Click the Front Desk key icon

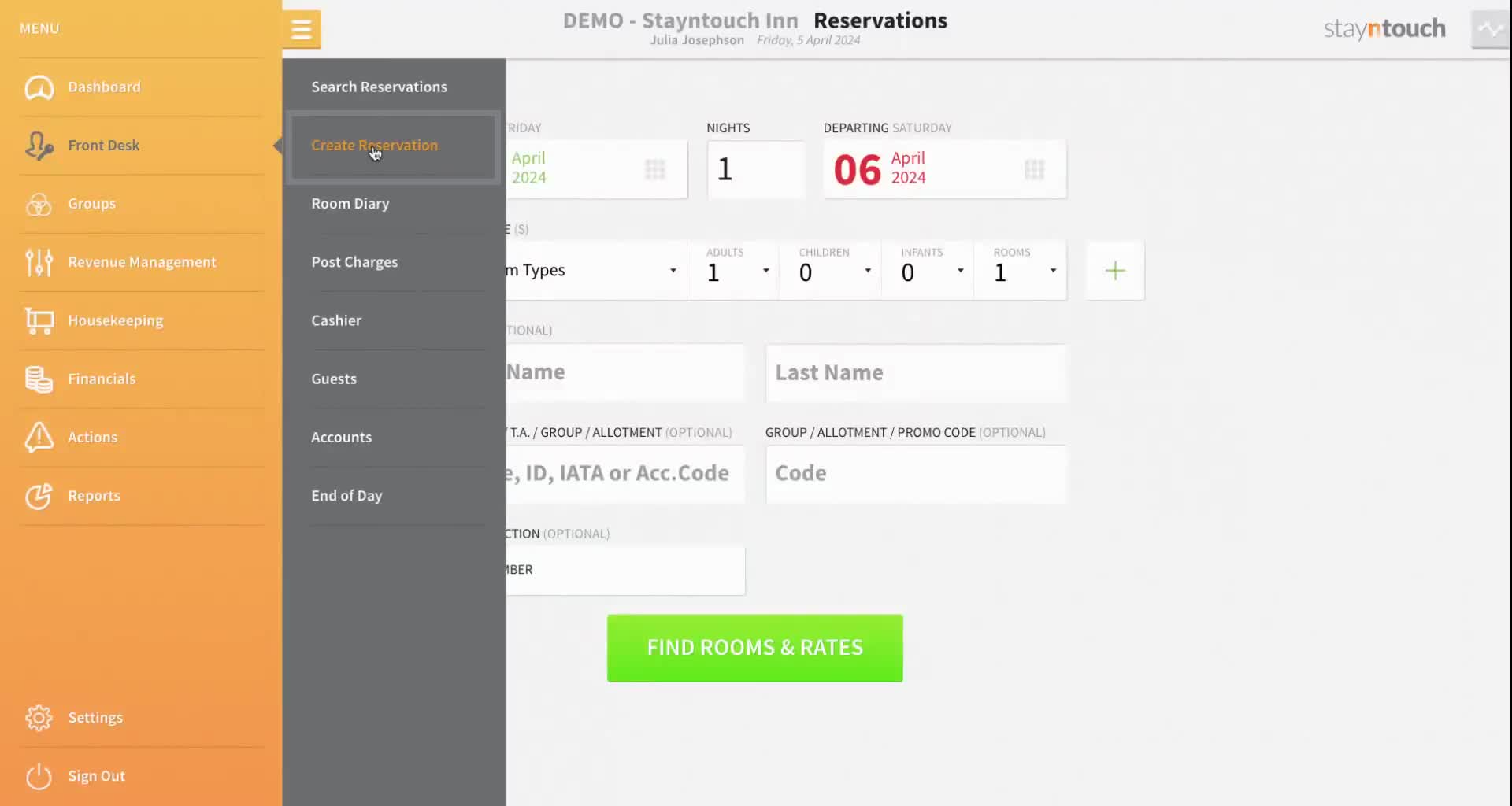(39, 146)
